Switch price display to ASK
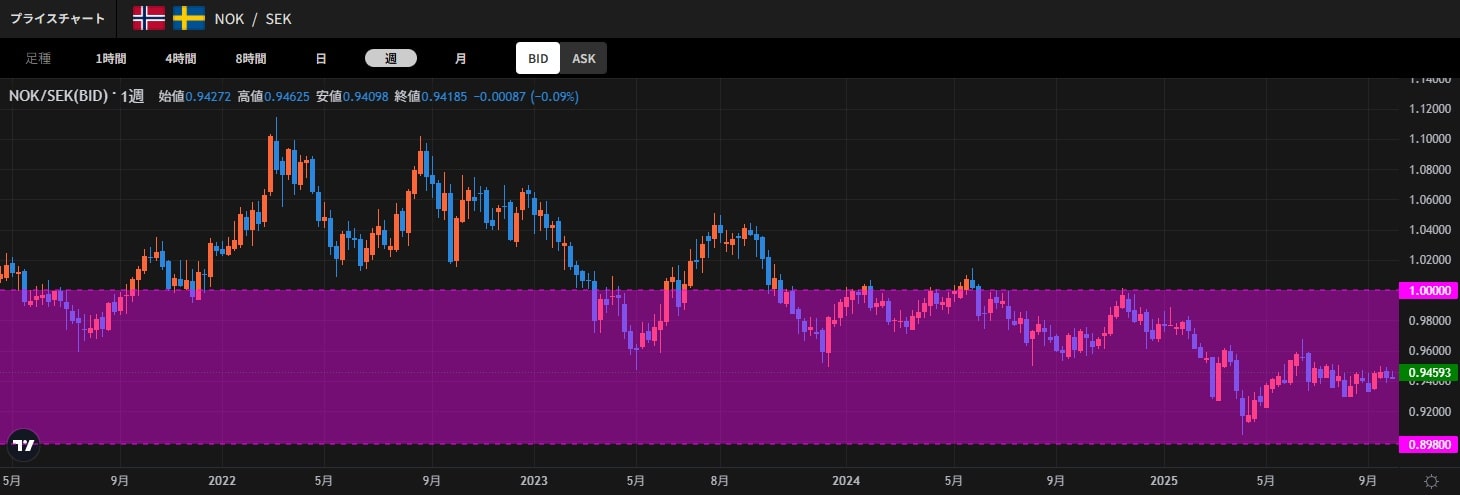Screen dimensions: 1460x495 pos(583,58)
